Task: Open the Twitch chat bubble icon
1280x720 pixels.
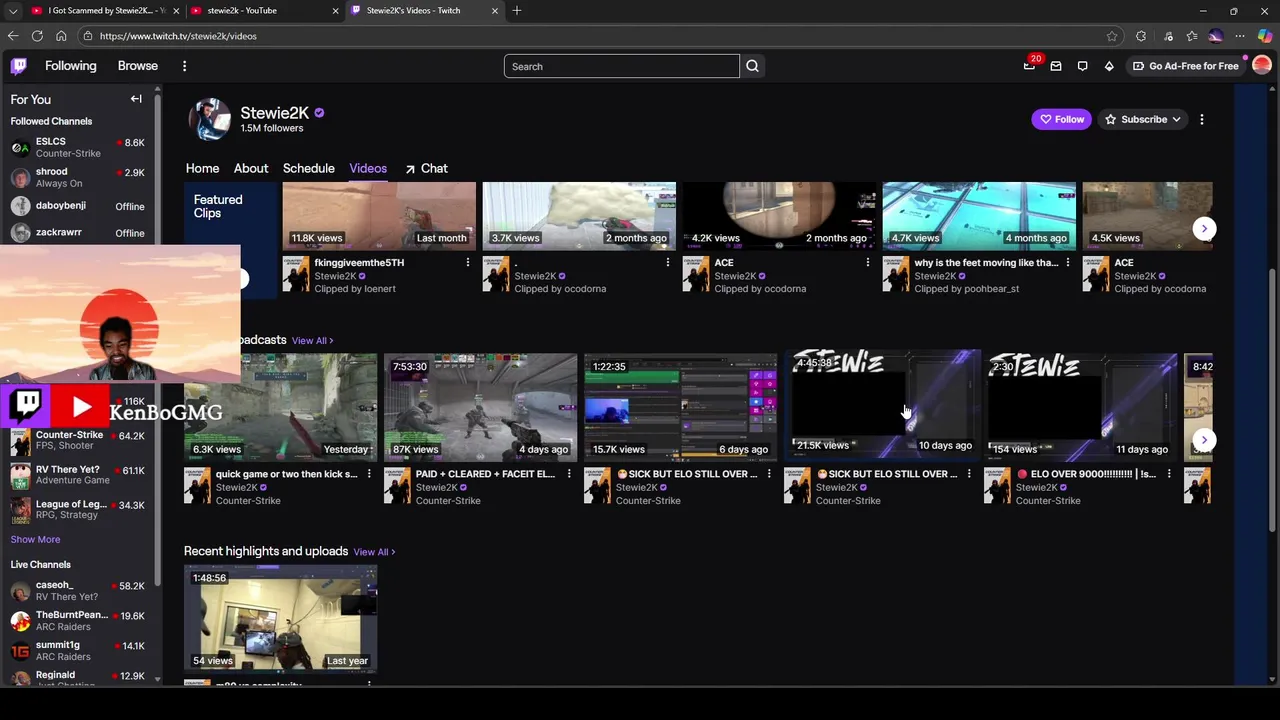Action: point(1082,66)
